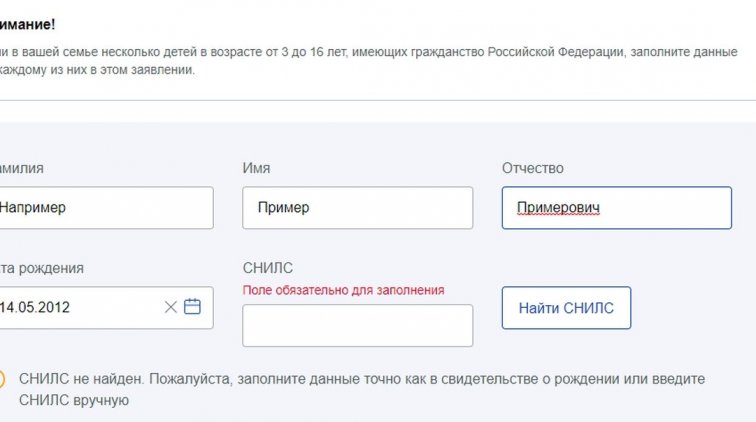This screenshot has height=422, width=756.
Task: Focus the empty СНИЛС input field
Action: [357, 326]
